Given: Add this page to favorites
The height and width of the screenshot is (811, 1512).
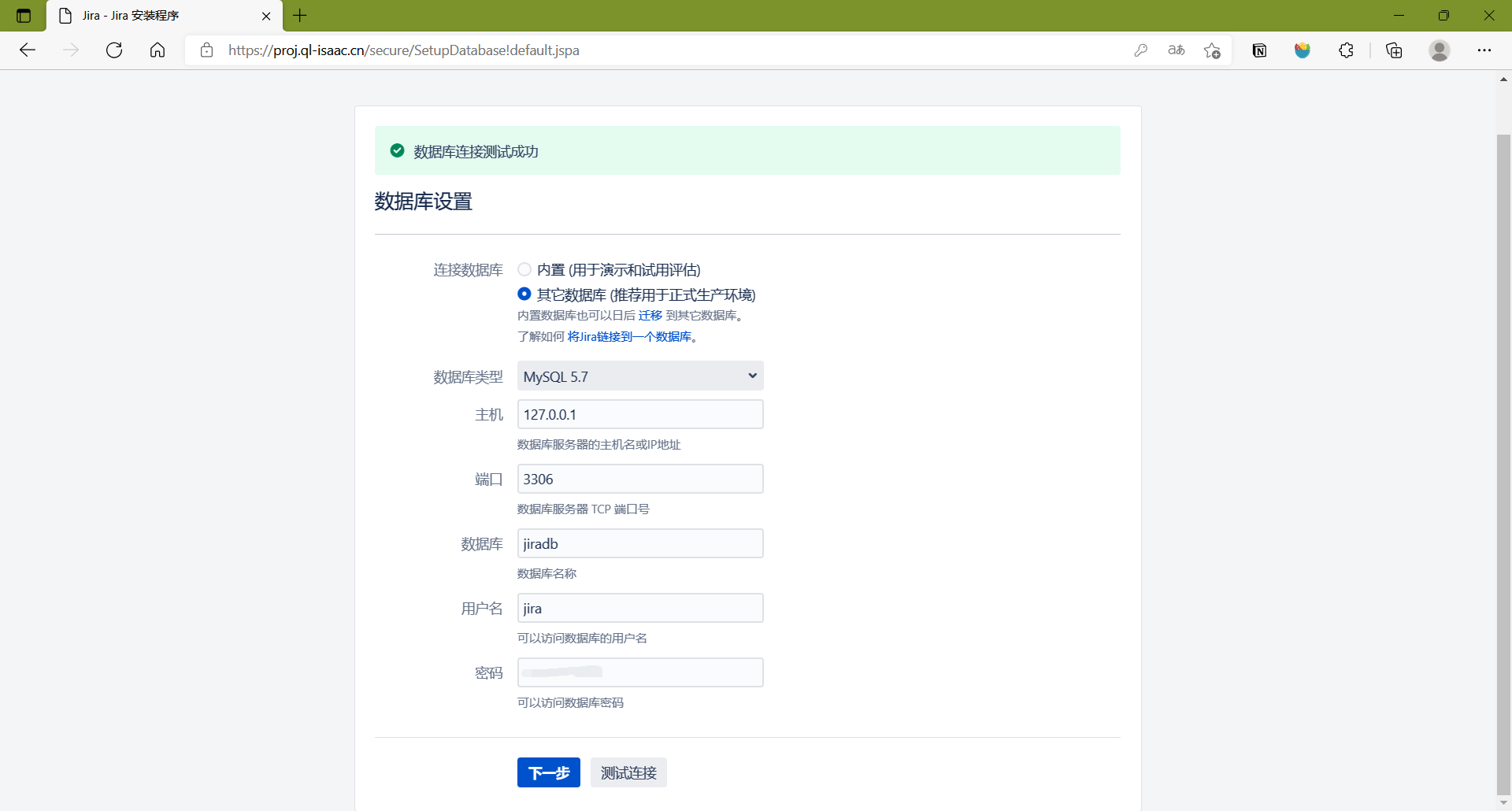Looking at the screenshot, I should click(x=1212, y=50).
